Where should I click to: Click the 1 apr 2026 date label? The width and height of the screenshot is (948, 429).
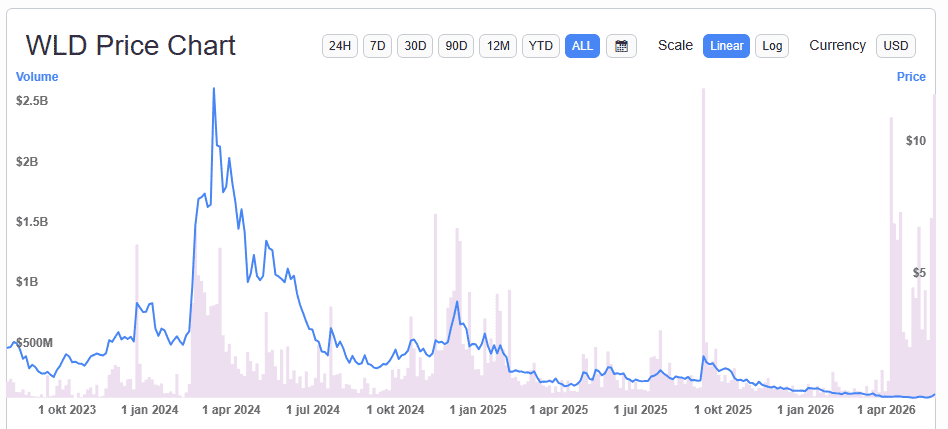click(887, 410)
